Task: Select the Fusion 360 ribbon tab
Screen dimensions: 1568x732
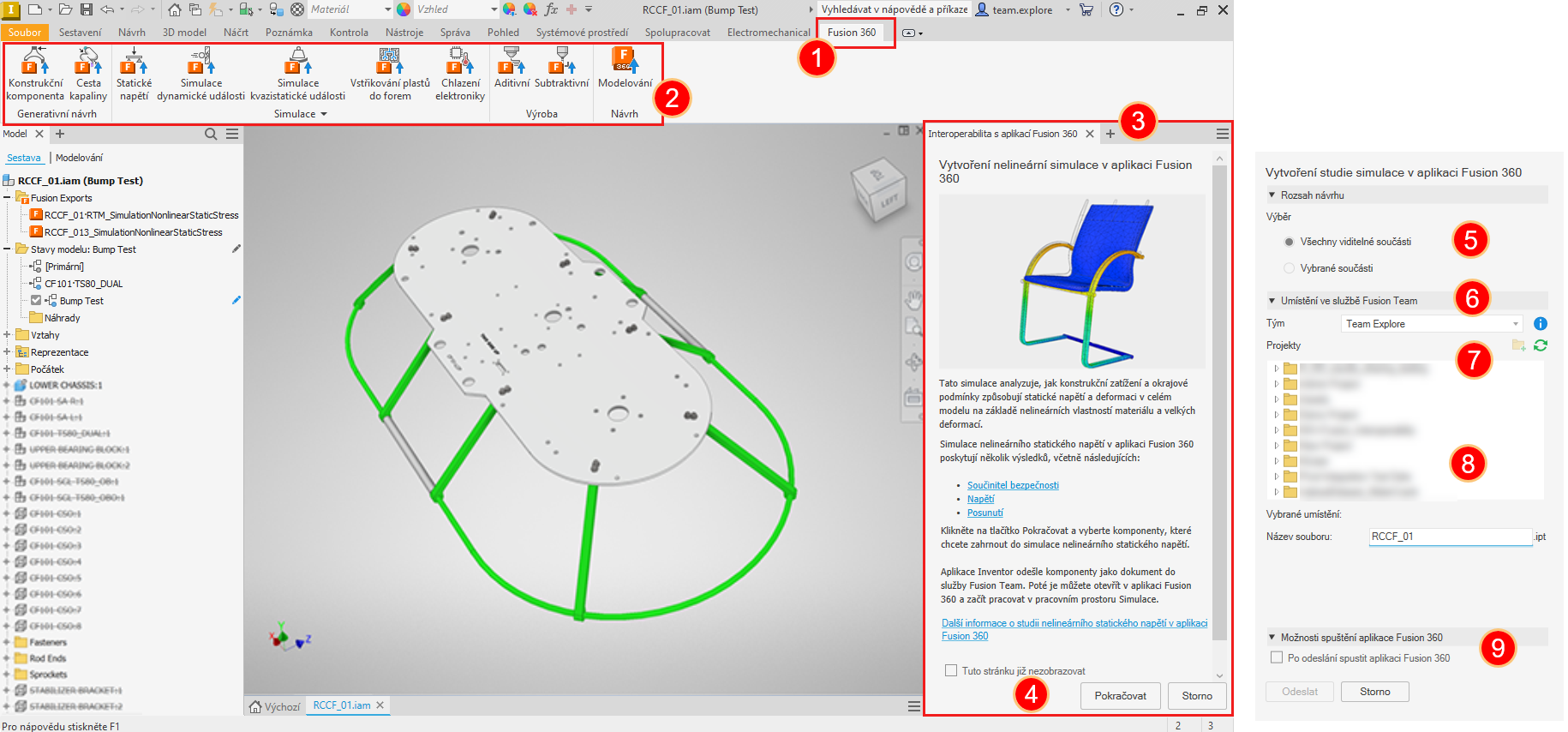Action: [852, 33]
